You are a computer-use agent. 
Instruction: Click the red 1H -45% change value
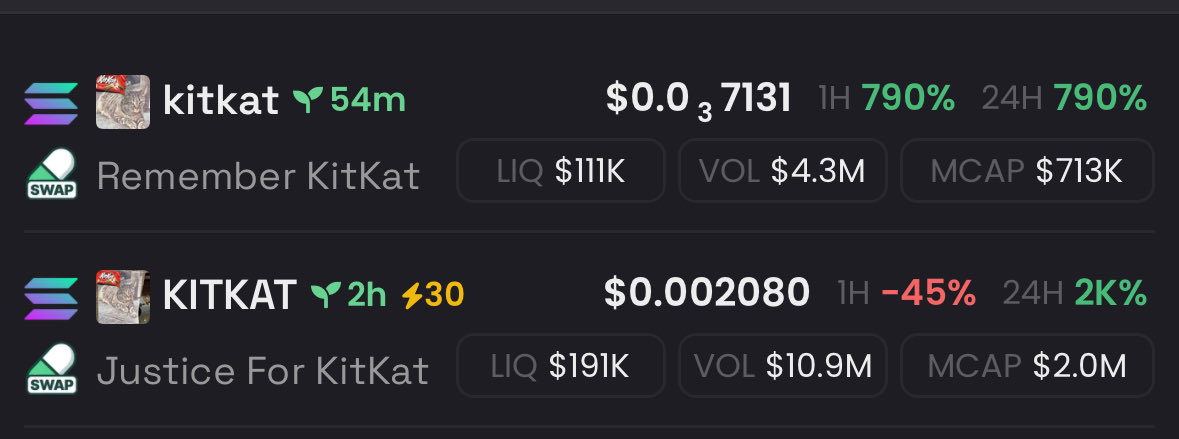point(927,293)
